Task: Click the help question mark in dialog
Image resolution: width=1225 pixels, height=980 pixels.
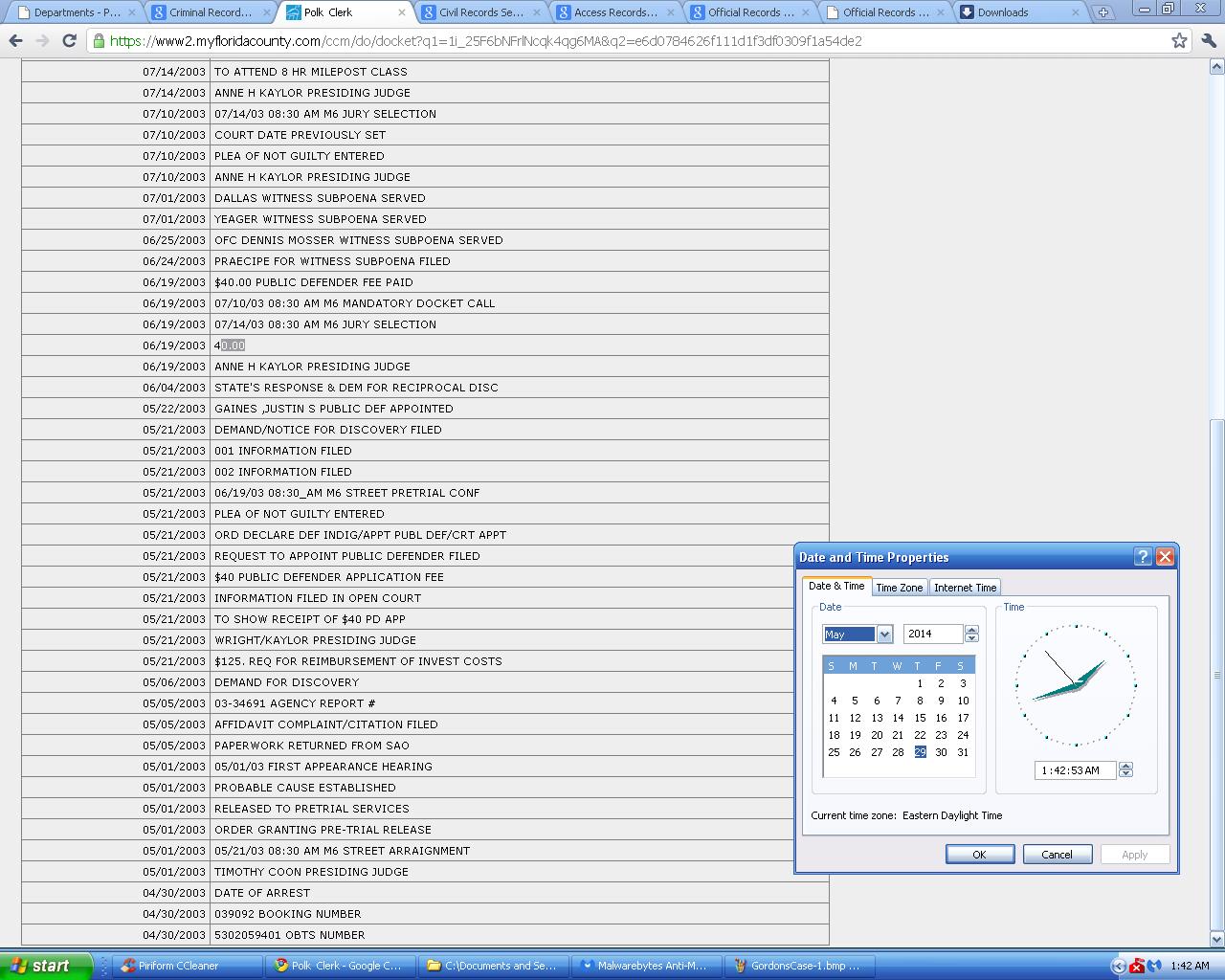Action: [x=1143, y=557]
